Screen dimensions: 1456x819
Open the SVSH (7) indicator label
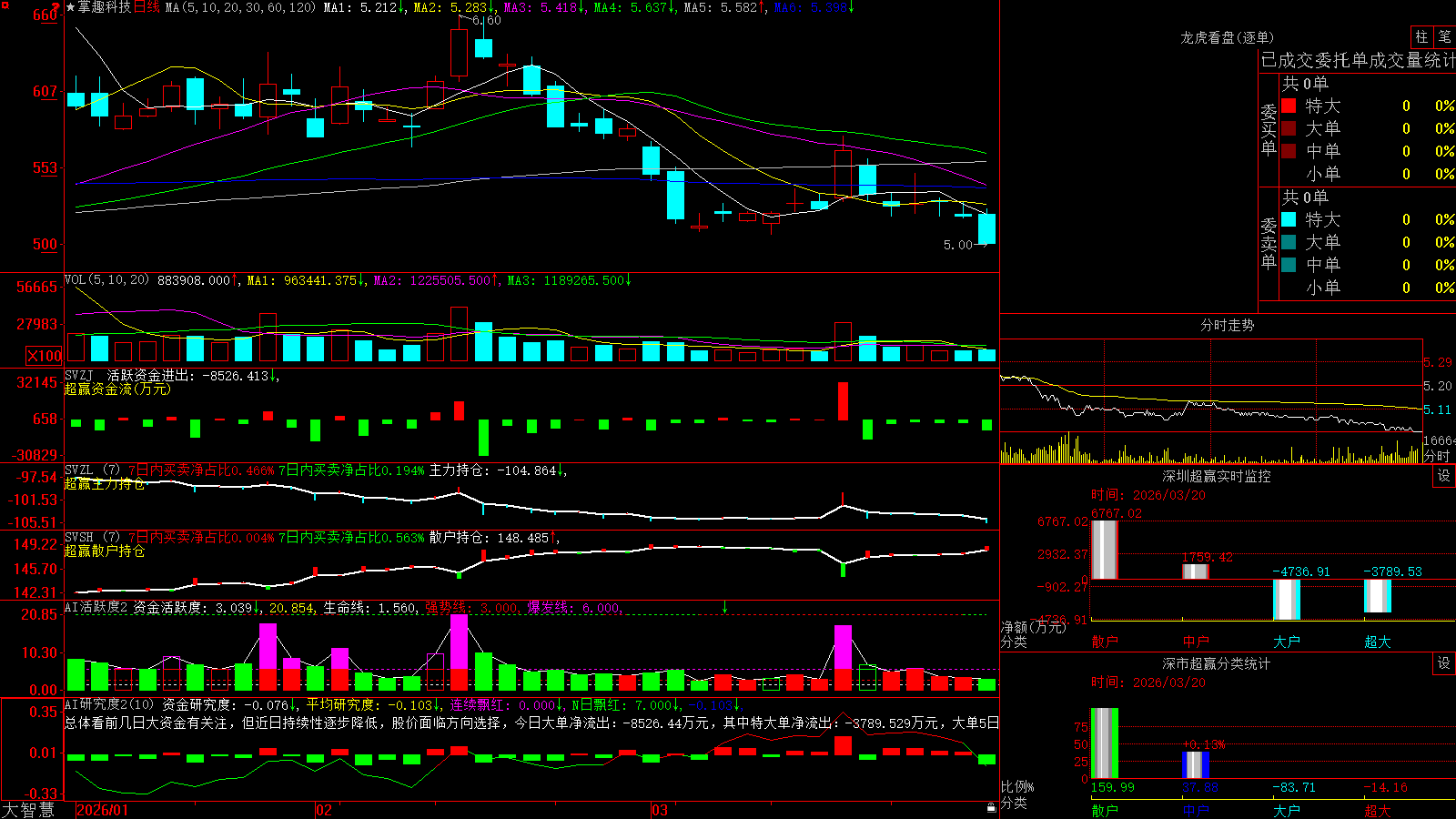93,538
